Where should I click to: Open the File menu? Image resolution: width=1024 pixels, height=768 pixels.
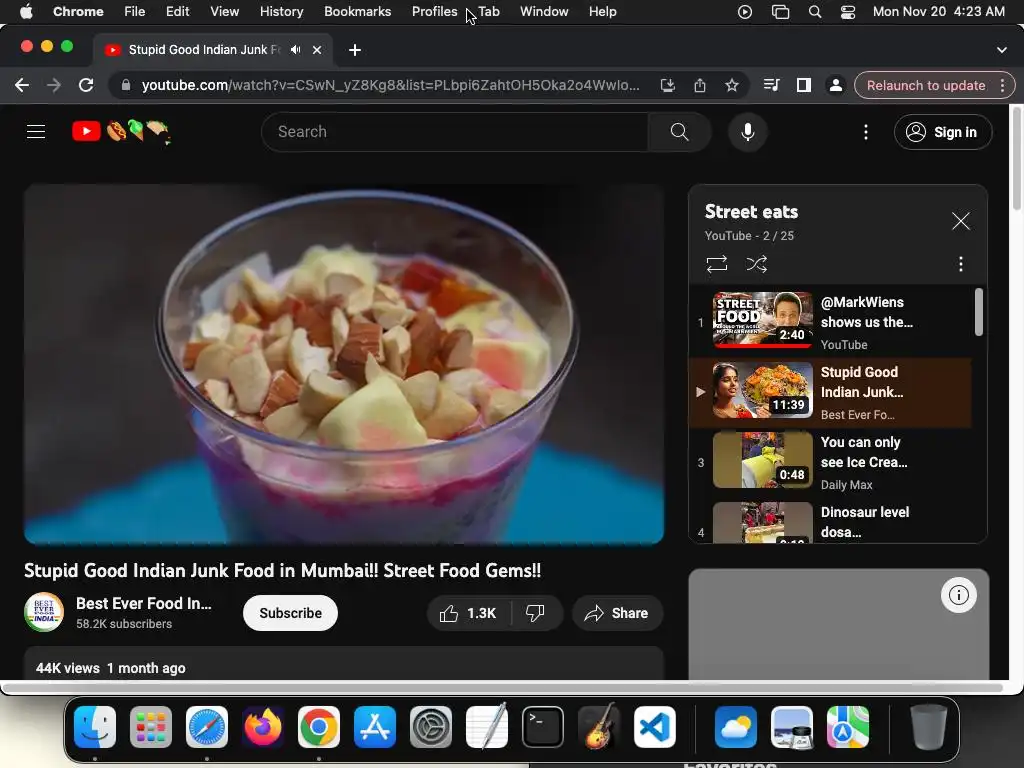(x=135, y=12)
